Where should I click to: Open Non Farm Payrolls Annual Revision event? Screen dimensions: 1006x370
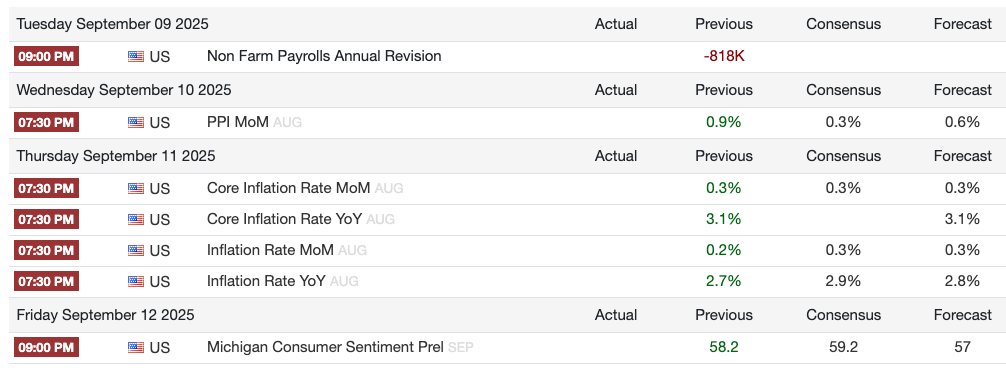[x=324, y=56]
